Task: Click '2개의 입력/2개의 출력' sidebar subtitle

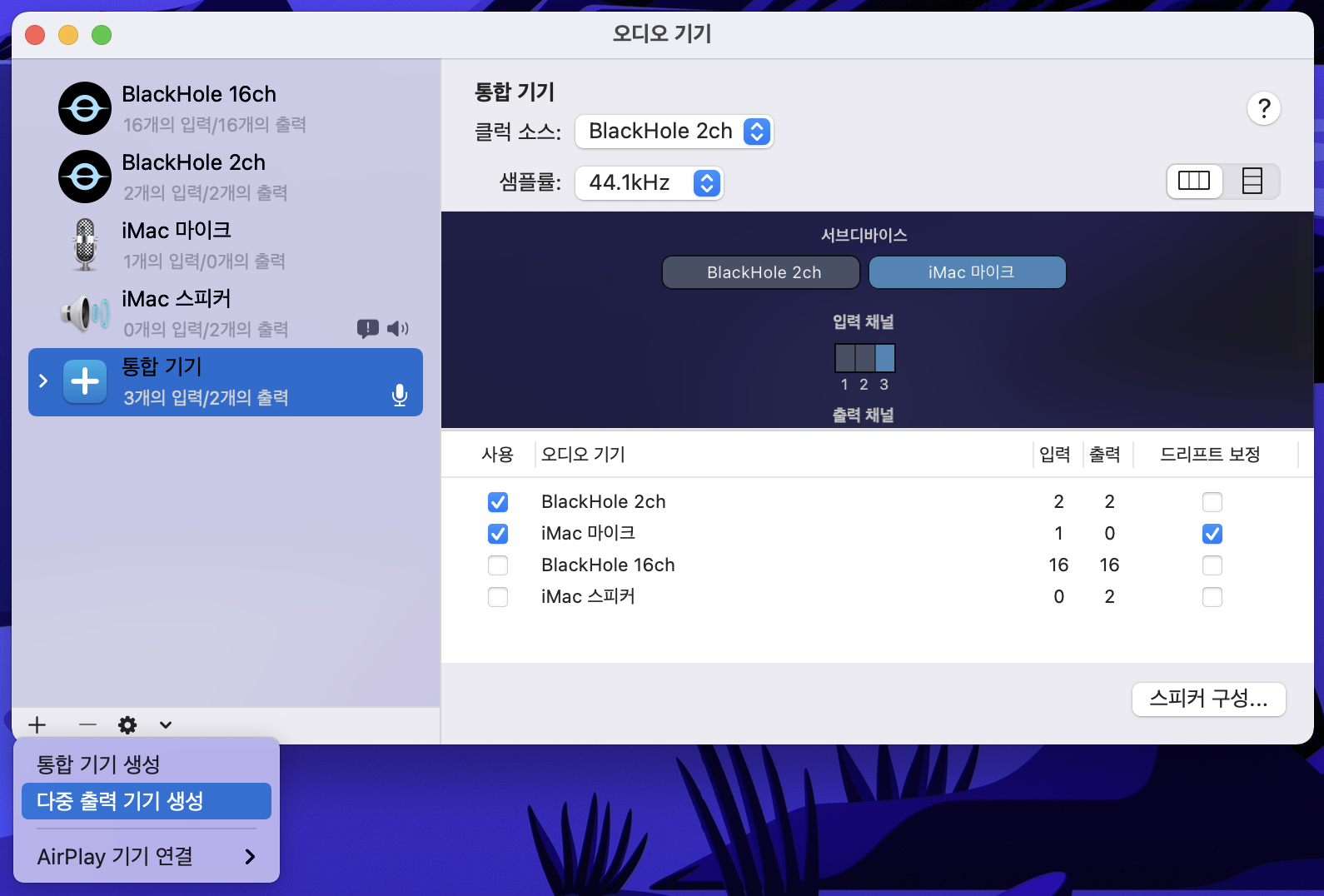Action: click(206, 193)
